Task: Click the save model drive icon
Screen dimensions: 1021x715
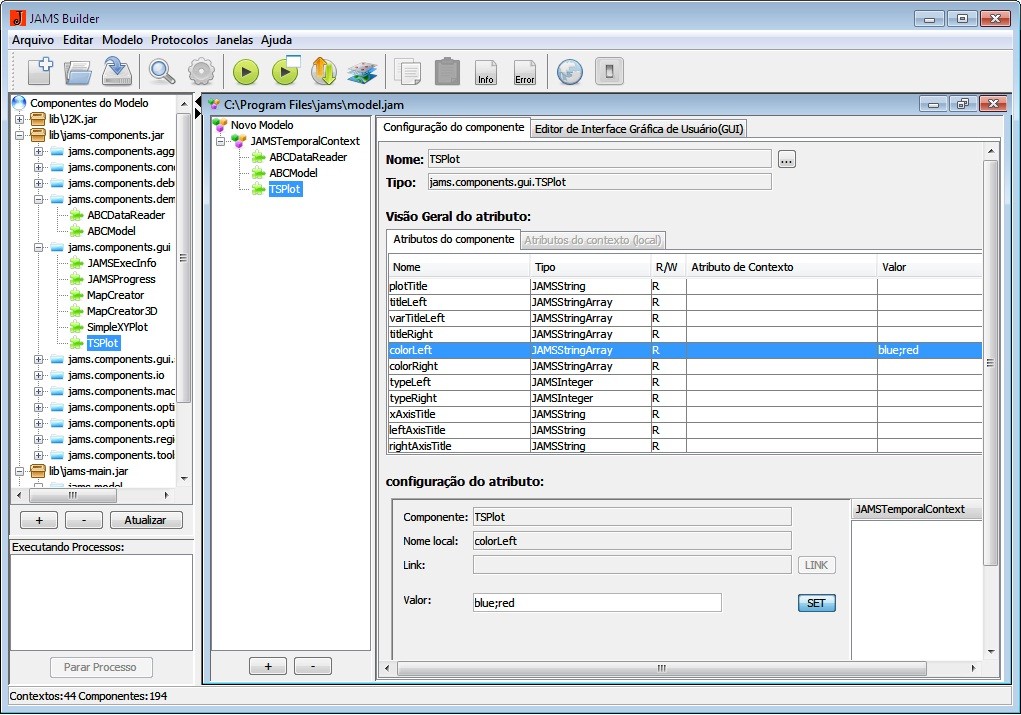Action: point(117,72)
